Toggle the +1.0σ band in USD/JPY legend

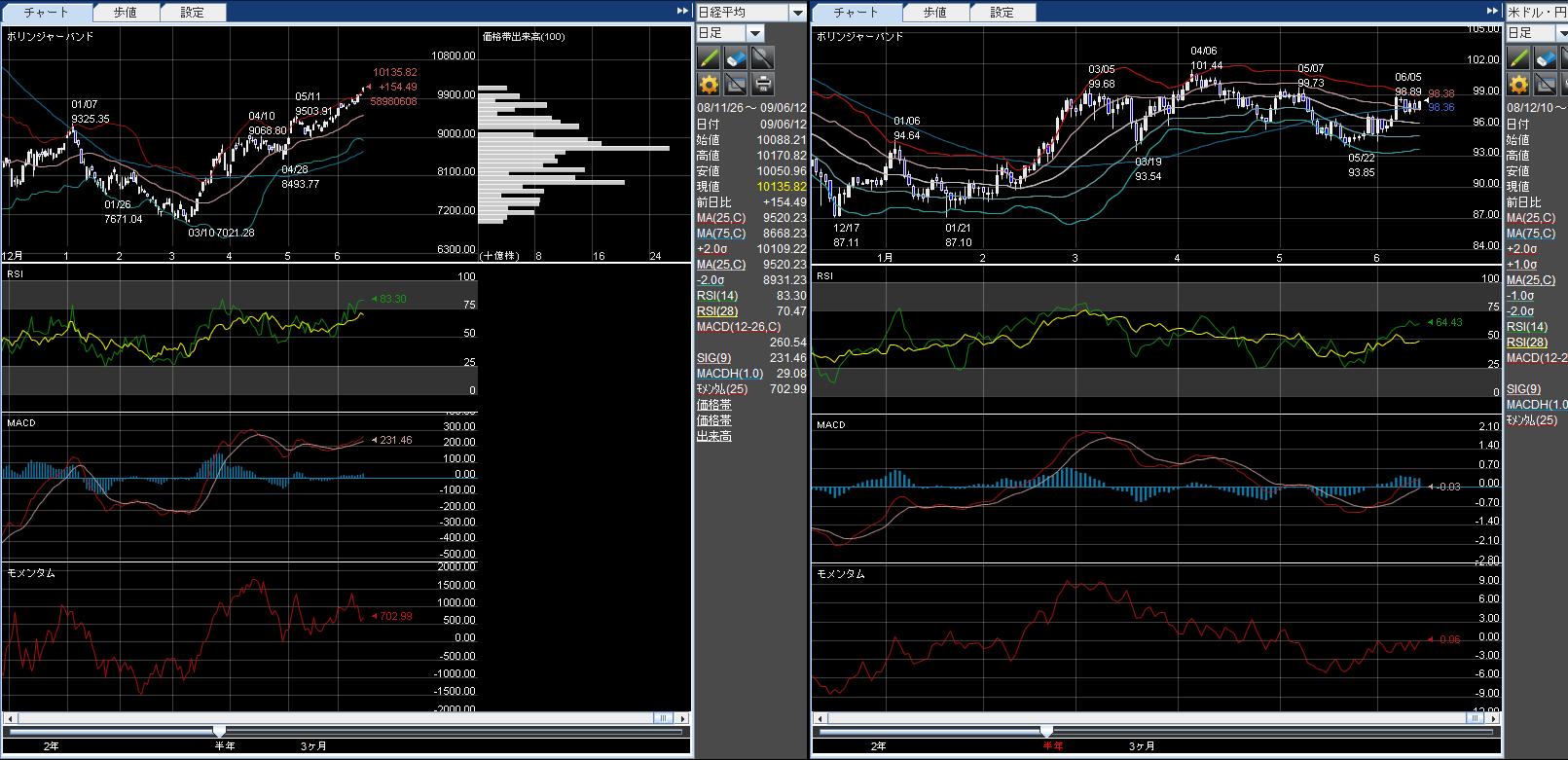click(1521, 265)
